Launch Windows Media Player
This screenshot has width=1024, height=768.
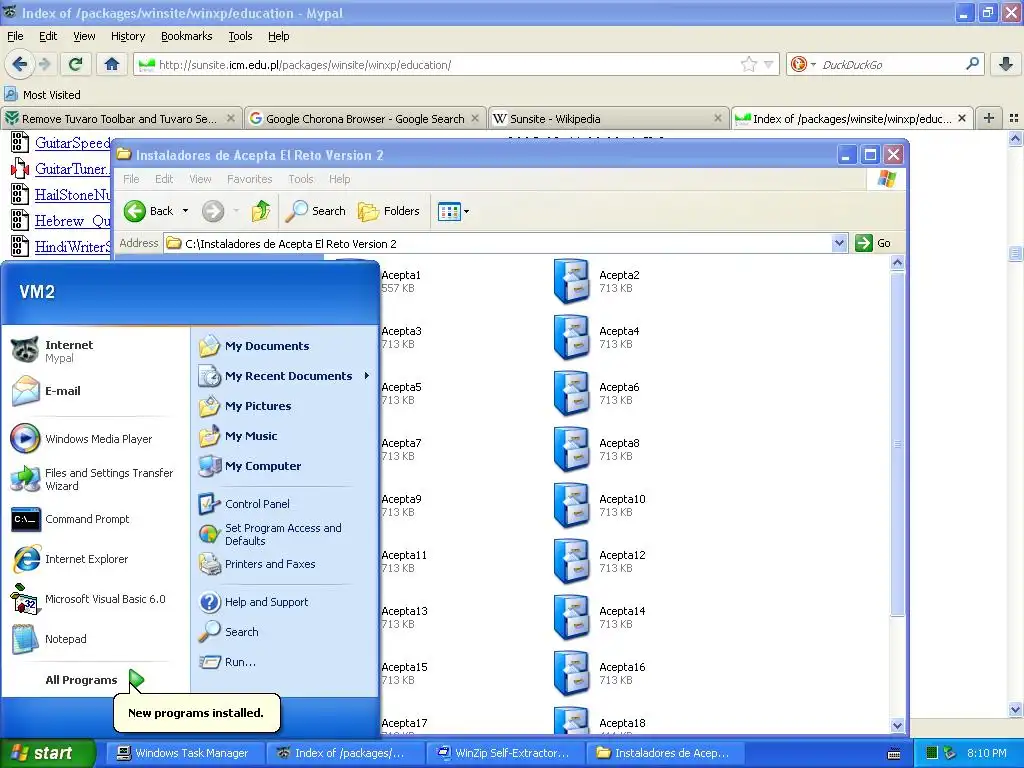(x=97, y=439)
